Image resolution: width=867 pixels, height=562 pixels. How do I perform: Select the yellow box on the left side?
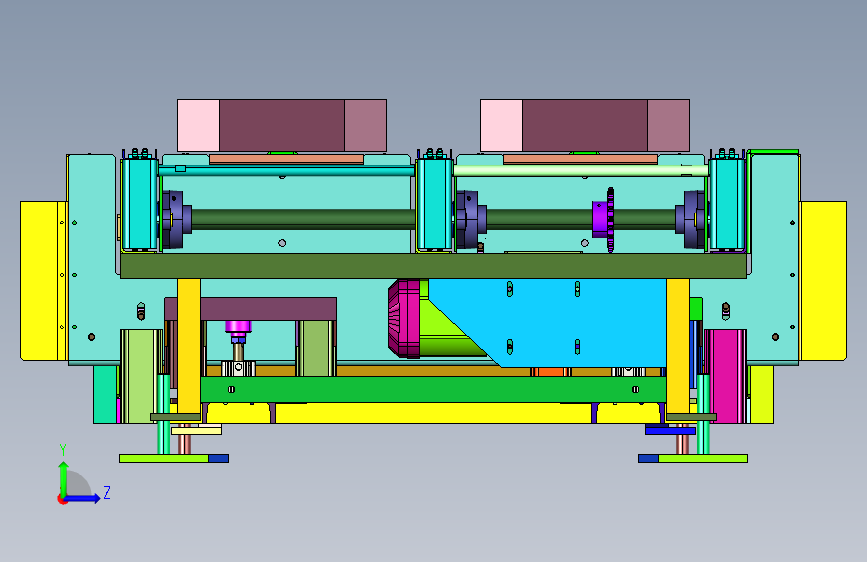coord(44,280)
